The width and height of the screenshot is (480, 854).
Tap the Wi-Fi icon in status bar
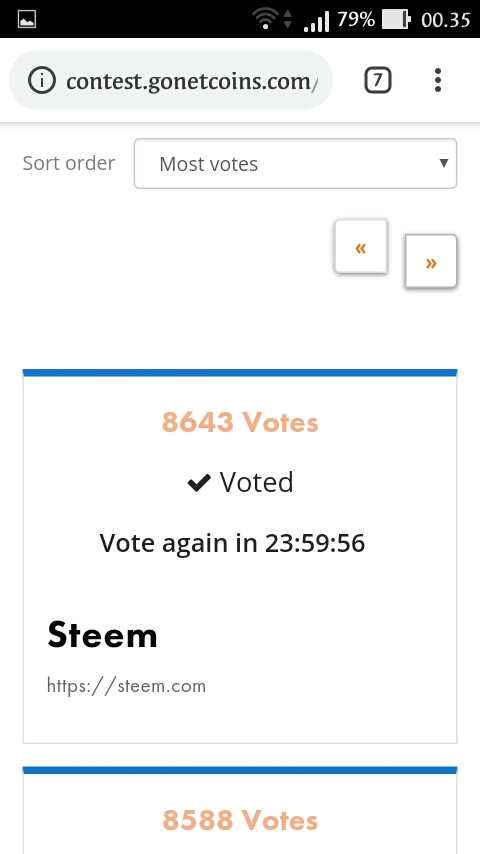(266, 20)
